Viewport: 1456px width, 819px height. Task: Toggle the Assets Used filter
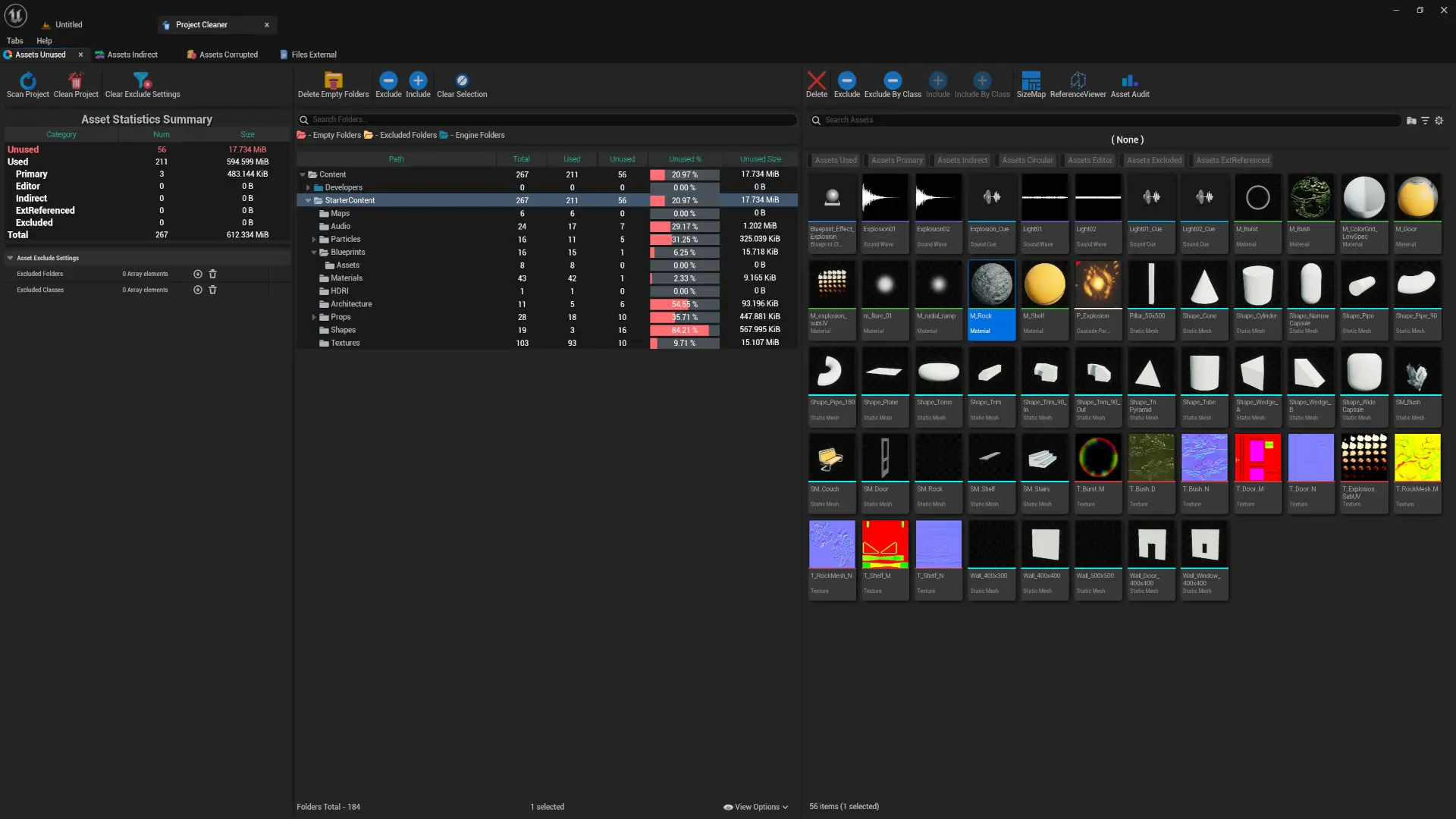pos(835,161)
